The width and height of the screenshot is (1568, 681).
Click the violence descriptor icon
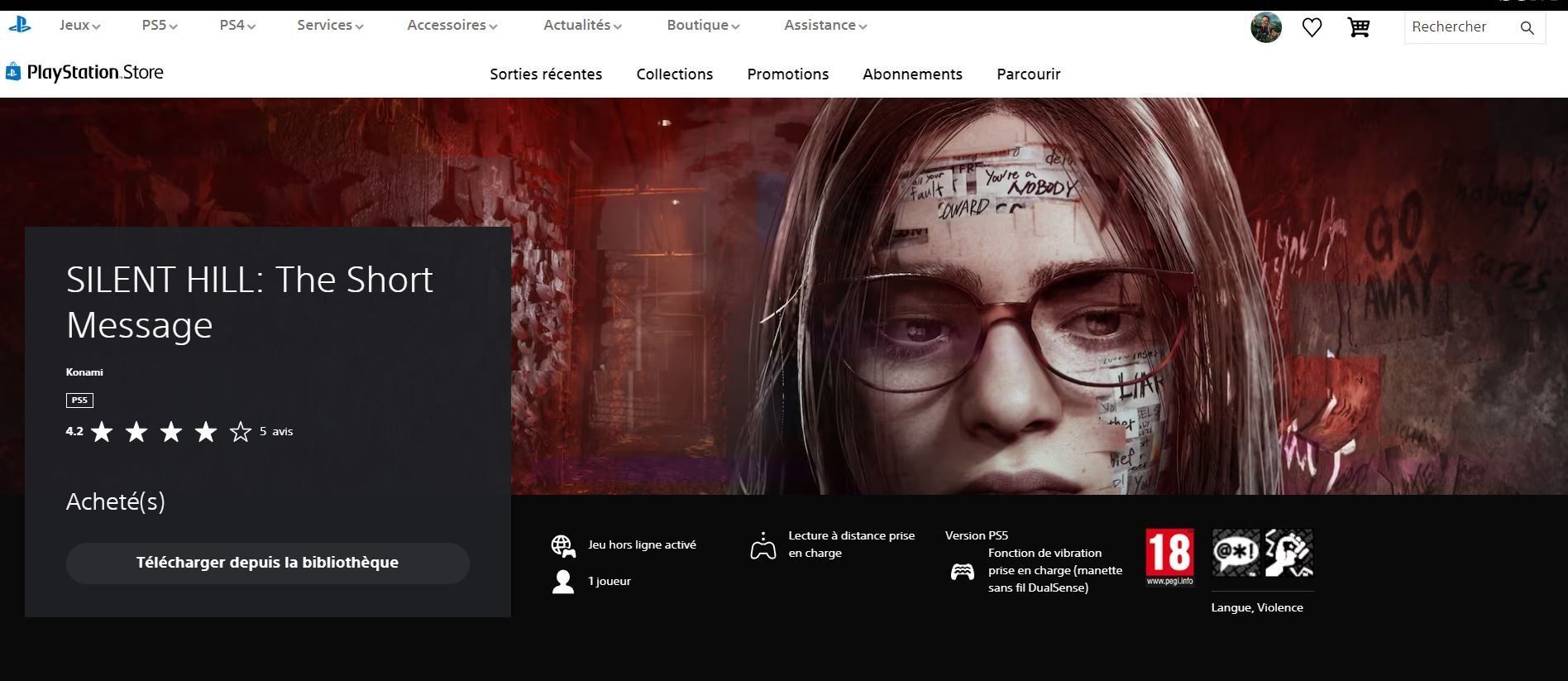1288,552
